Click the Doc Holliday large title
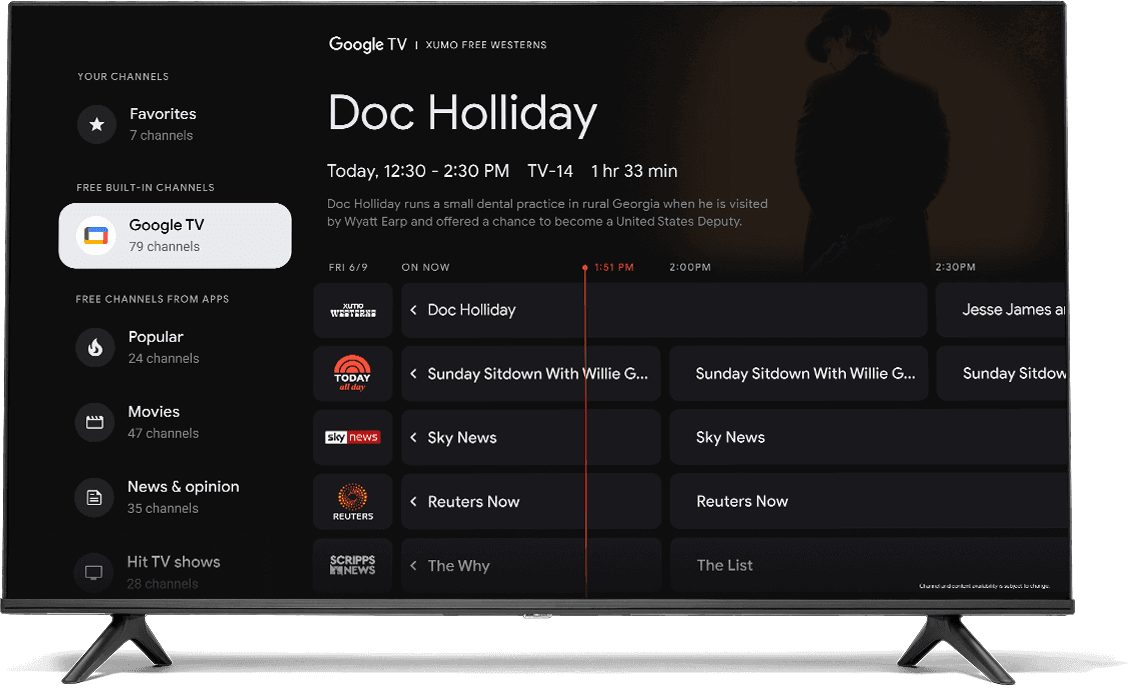Image resolution: width=1130 pixels, height=695 pixels. point(462,113)
